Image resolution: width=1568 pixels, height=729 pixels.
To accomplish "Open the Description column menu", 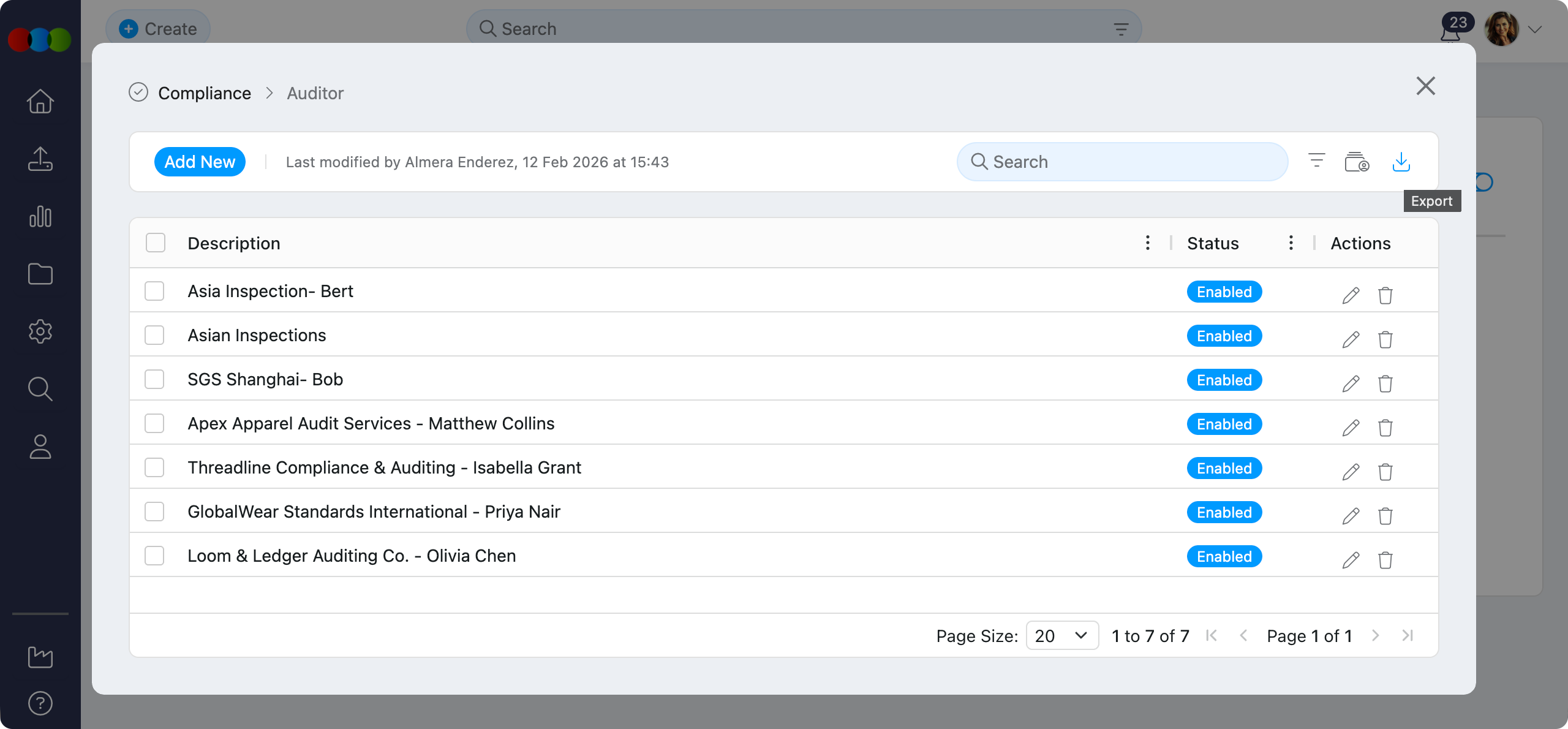I will [1147, 243].
